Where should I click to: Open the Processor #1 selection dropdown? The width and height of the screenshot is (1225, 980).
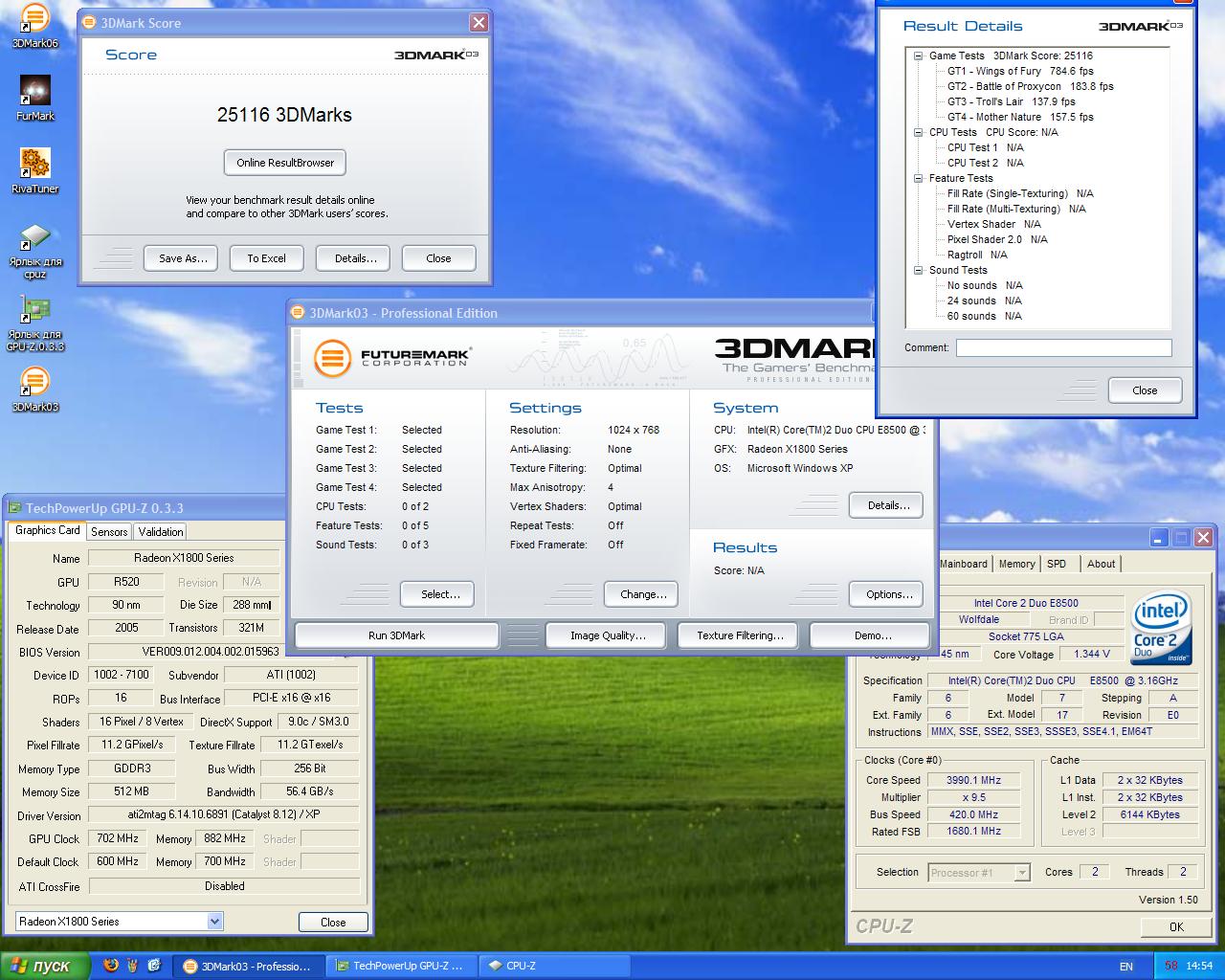coord(1022,872)
